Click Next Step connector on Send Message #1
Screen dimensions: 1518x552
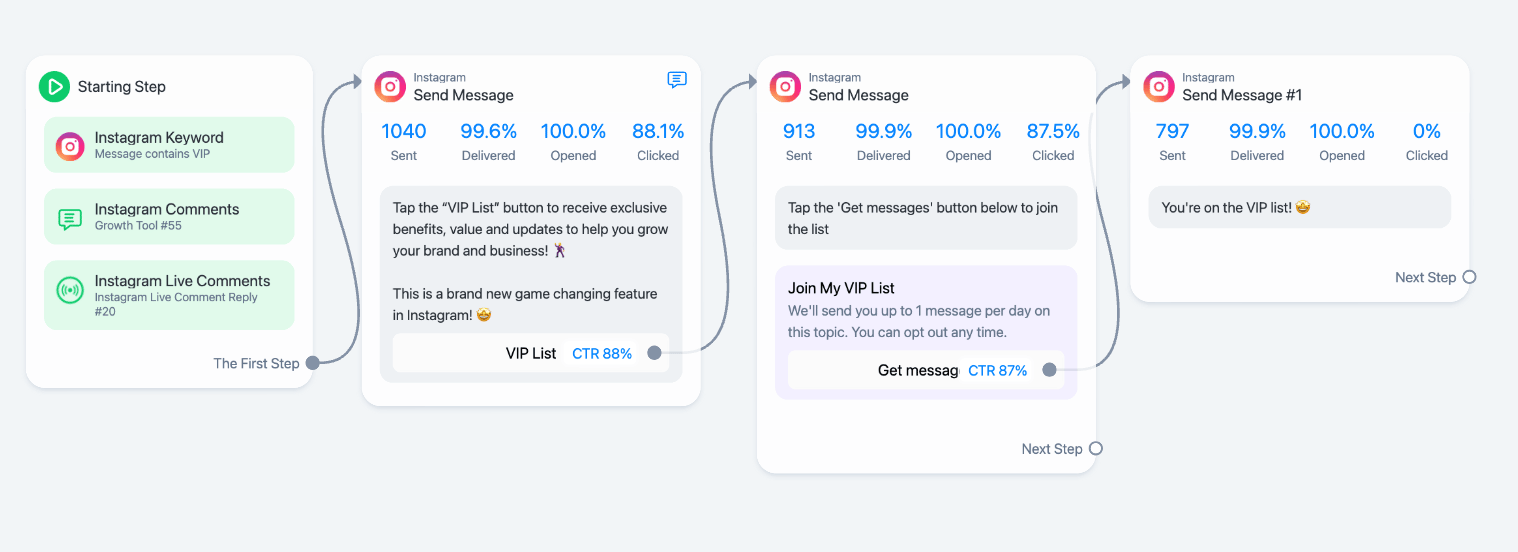[x=1469, y=277]
